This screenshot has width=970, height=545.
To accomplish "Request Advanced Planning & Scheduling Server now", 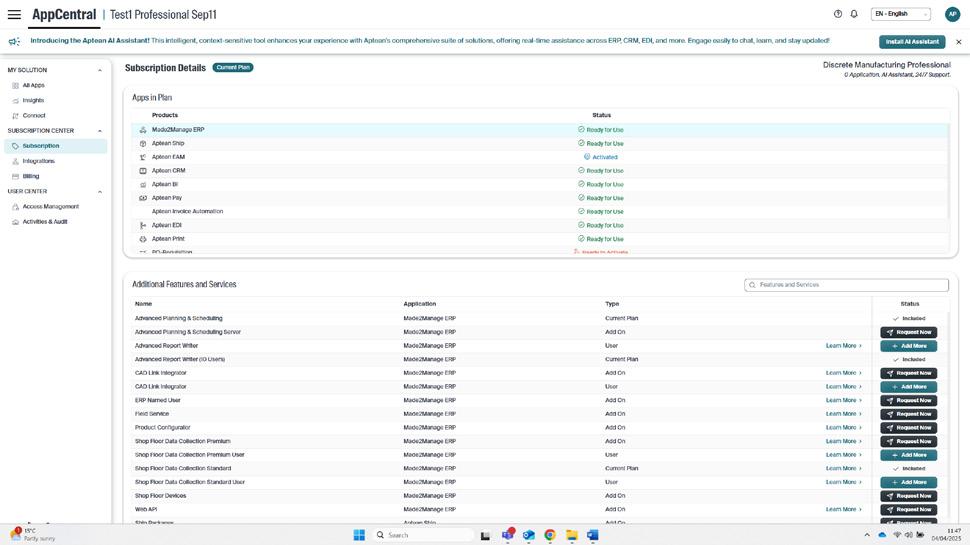I will point(909,332).
